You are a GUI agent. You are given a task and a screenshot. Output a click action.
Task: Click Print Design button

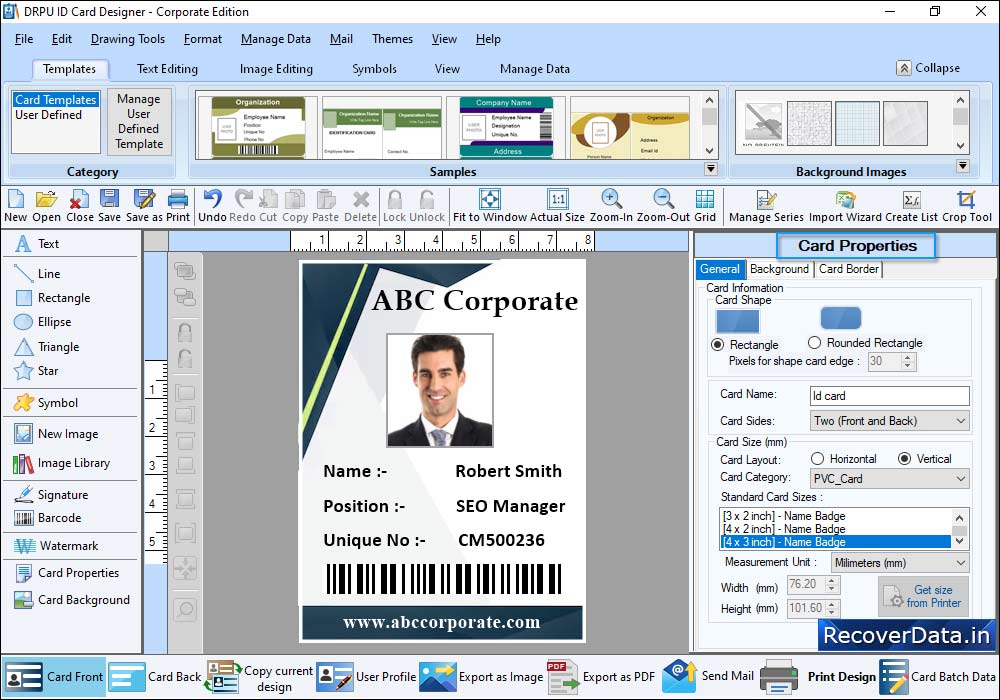[x=819, y=676]
